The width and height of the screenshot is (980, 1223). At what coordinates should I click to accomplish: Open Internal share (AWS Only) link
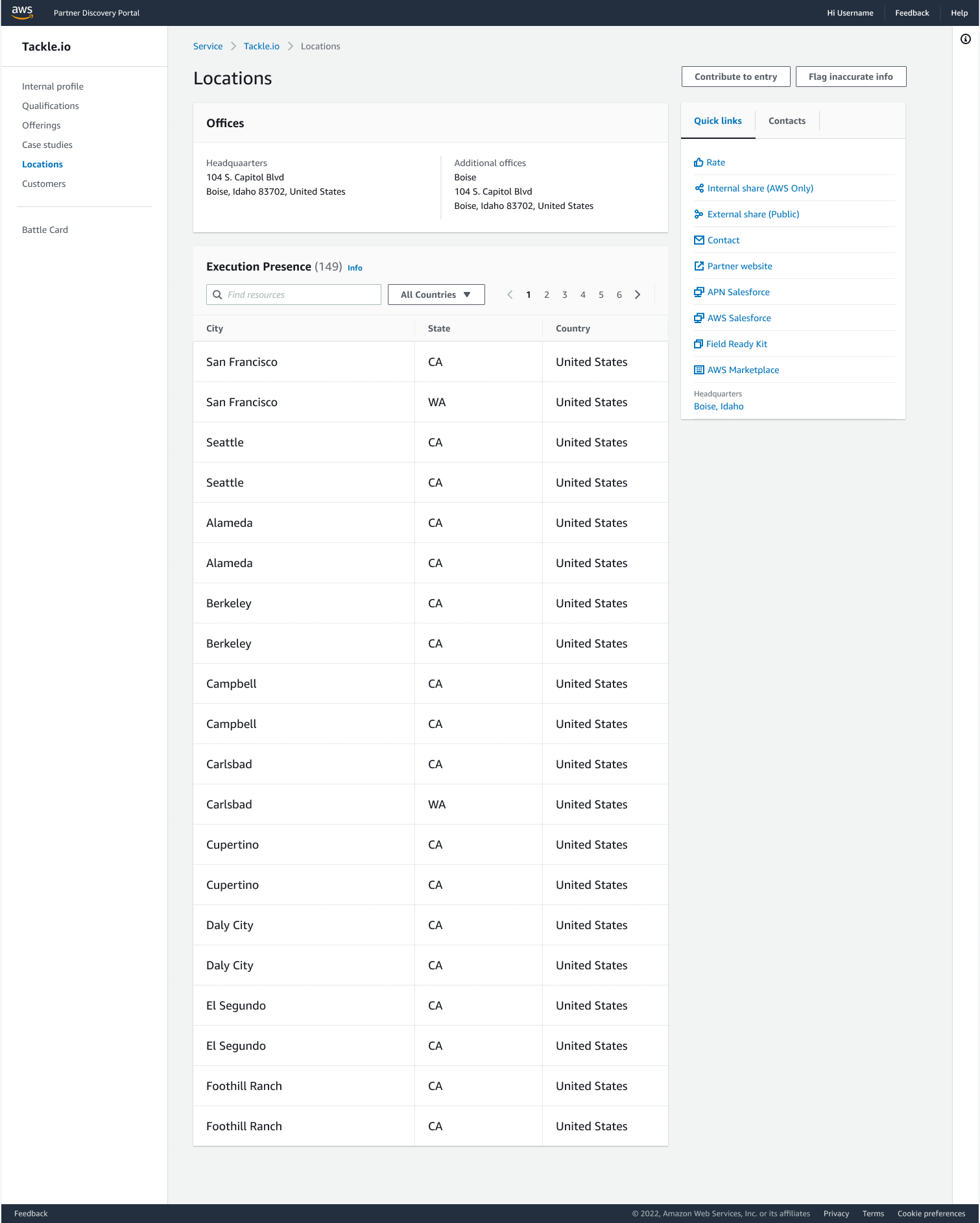tap(760, 188)
